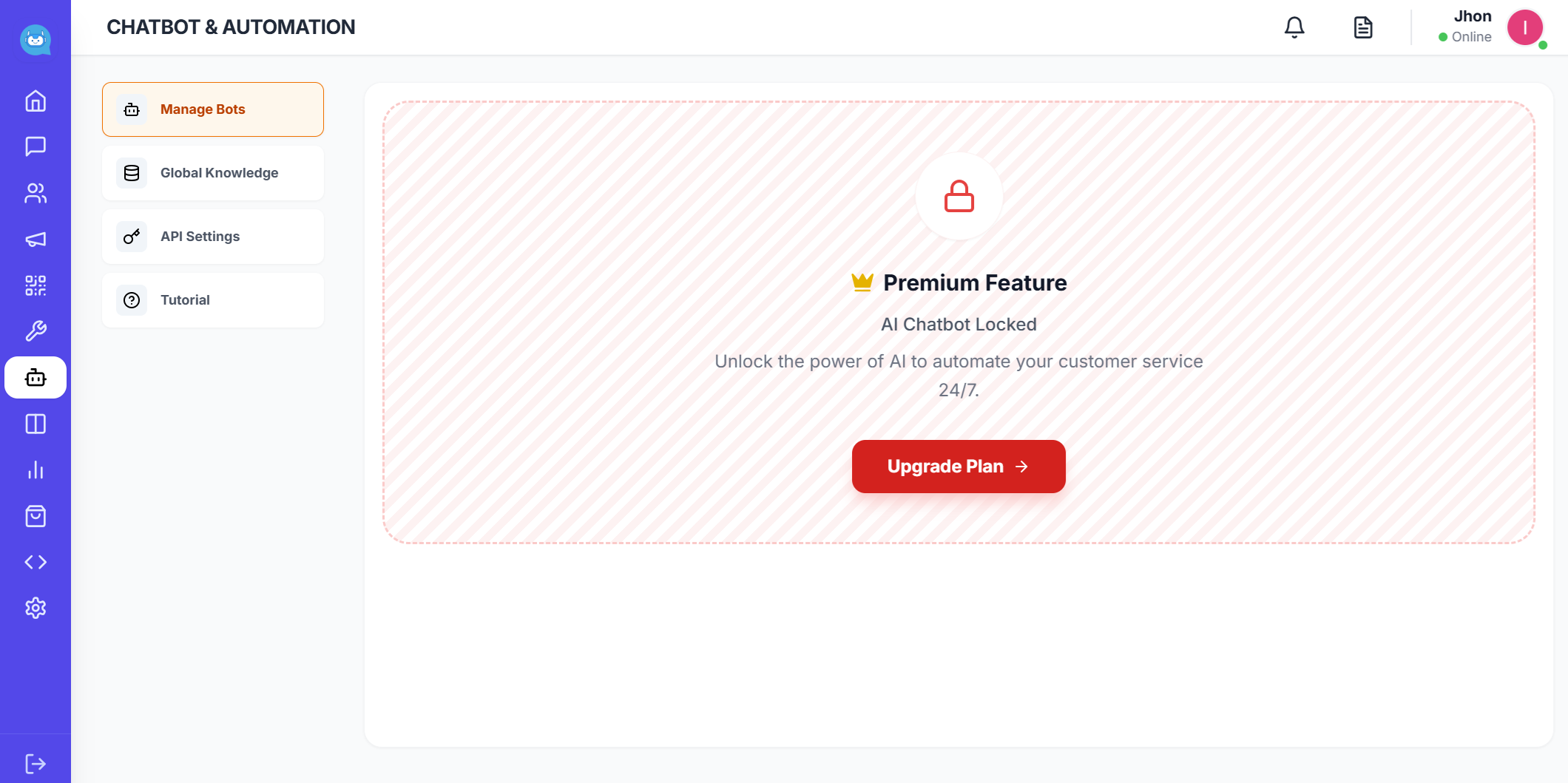This screenshot has width=1568, height=783.
Task: Open API Settings from the left panel
Action: click(212, 236)
